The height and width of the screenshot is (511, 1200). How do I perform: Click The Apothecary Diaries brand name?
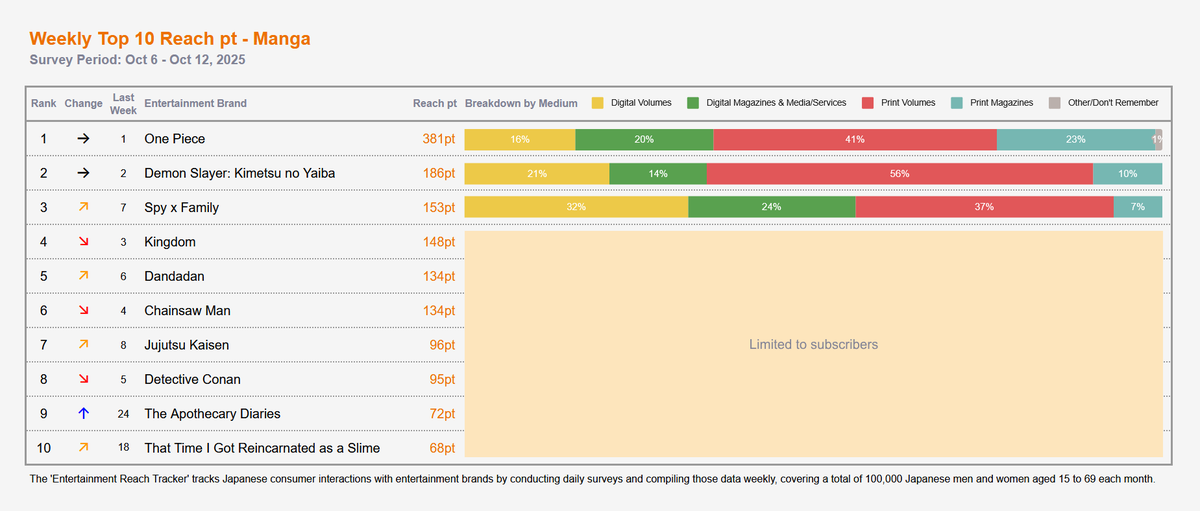[x=212, y=413]
